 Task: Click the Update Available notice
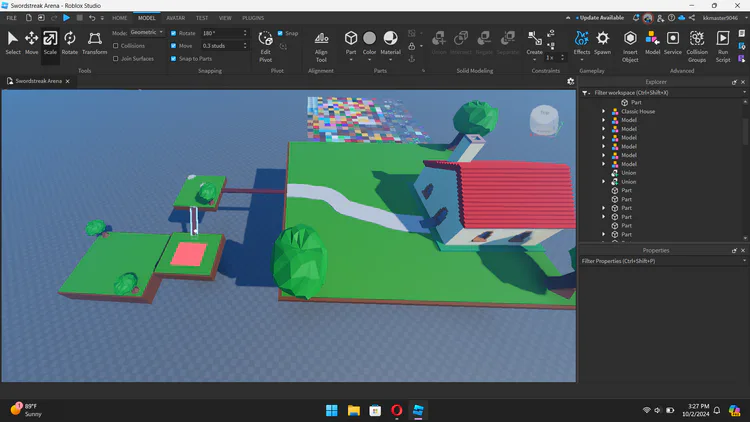click(600, 18)
